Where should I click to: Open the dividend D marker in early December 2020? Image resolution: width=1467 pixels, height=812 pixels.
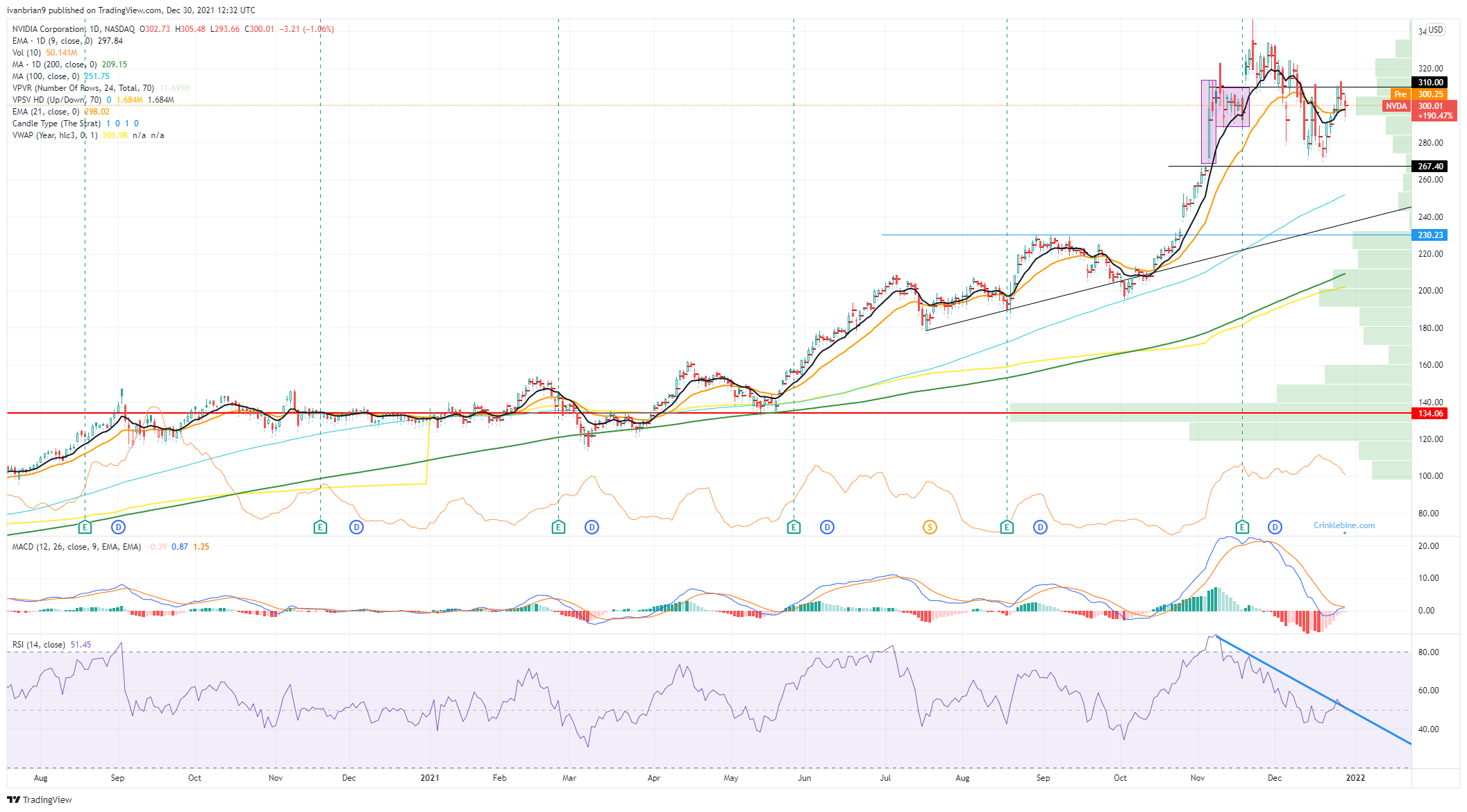[x=356, y=527]
